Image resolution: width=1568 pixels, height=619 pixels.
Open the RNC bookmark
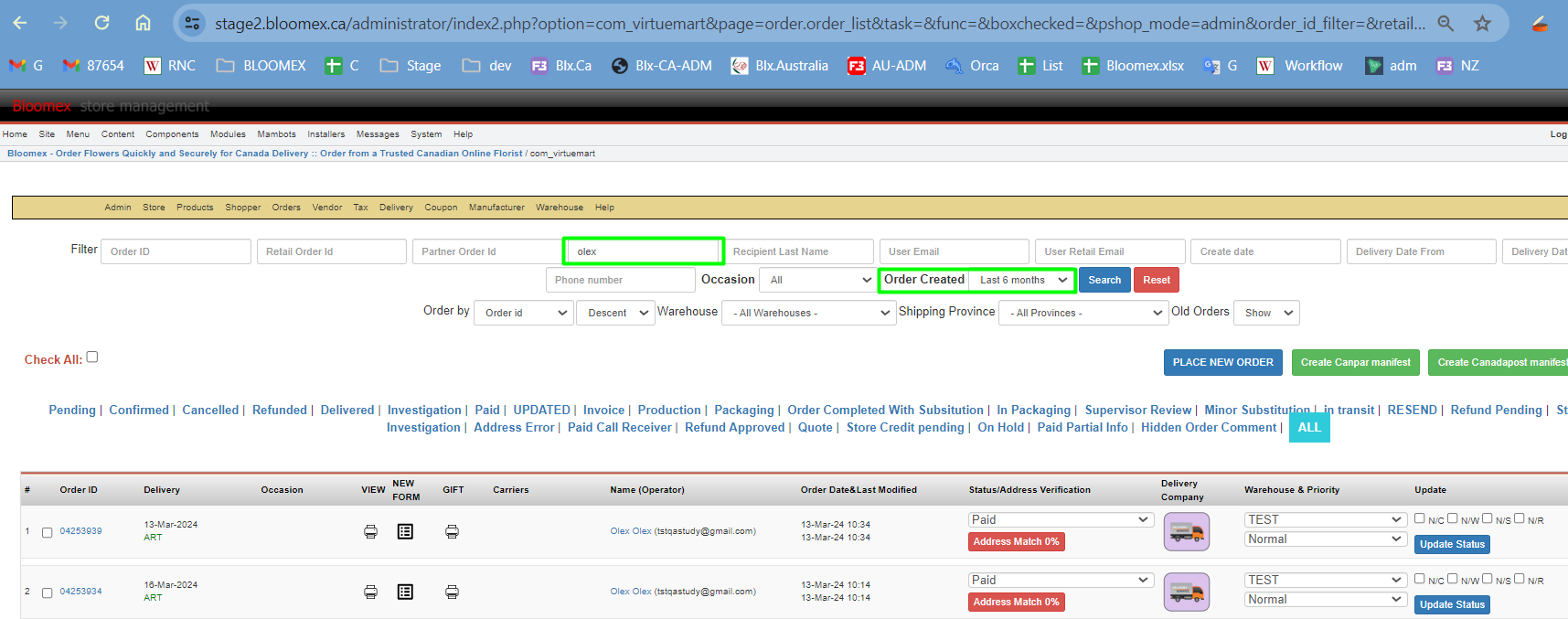tap(170, 65)
